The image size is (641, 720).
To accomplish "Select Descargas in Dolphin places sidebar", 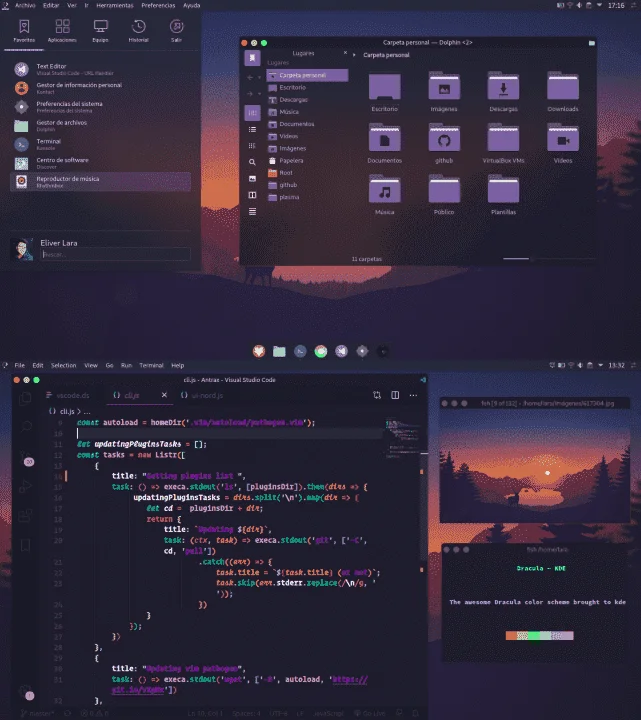I will point(307,100).
